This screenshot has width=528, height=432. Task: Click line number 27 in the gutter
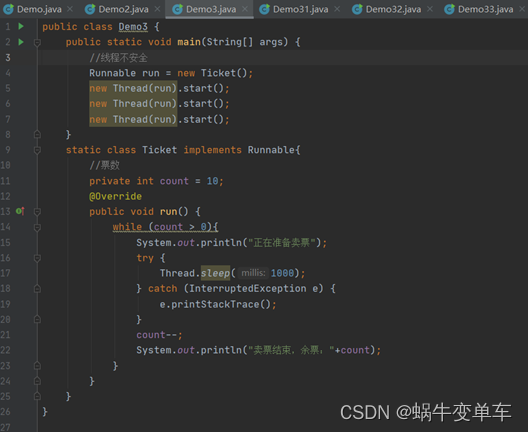[x=5, y=427]
